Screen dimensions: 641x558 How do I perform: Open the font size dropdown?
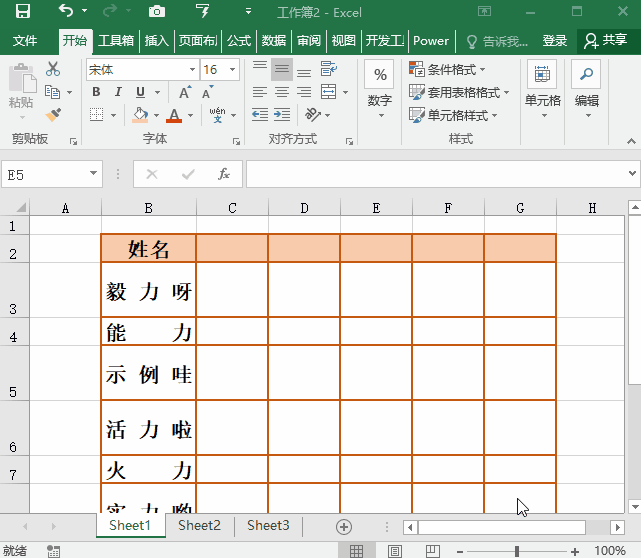click(x=232, y=69)
